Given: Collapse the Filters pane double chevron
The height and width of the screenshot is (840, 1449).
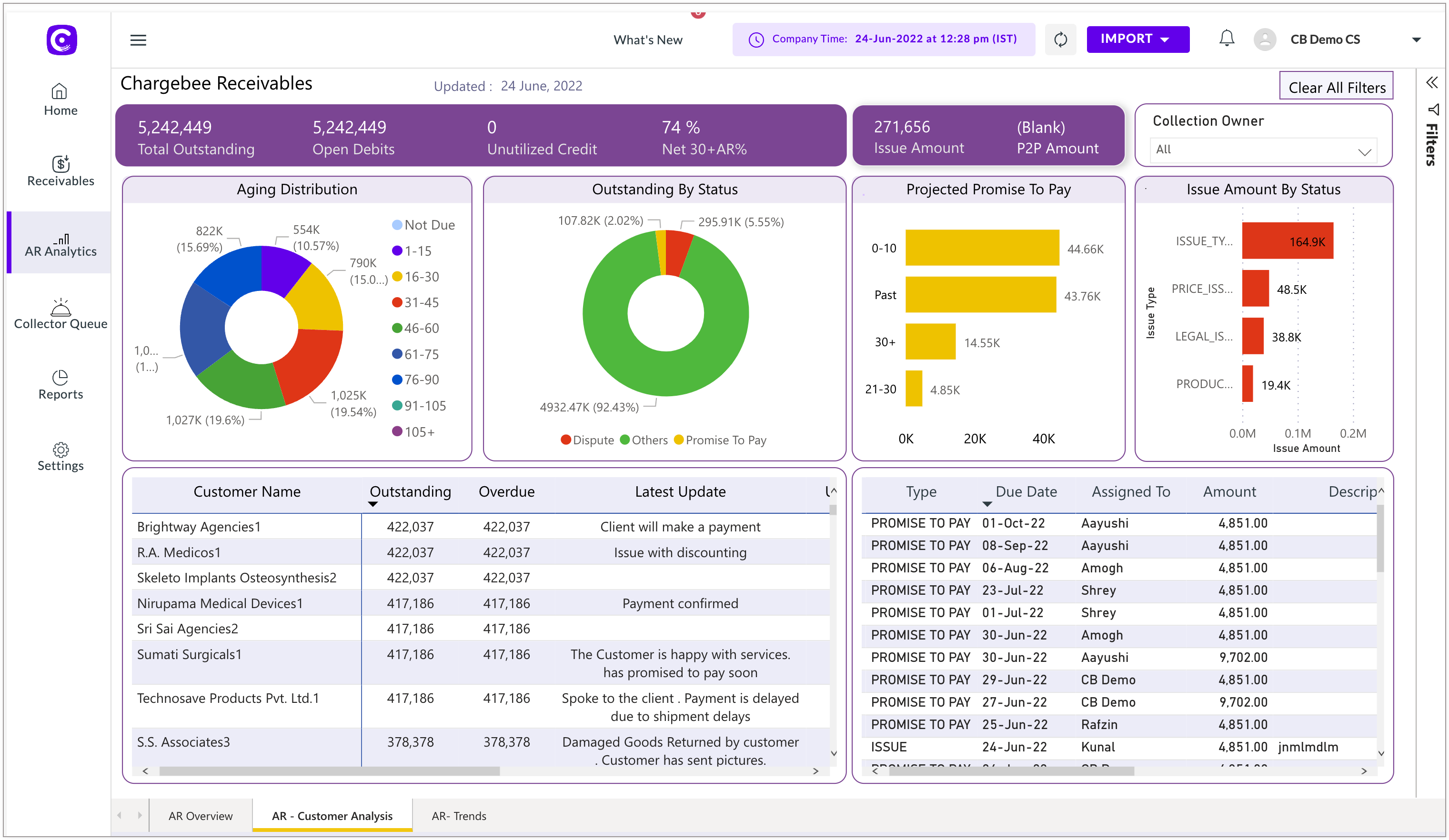Looking at the screenshot, I should 1432,82.
